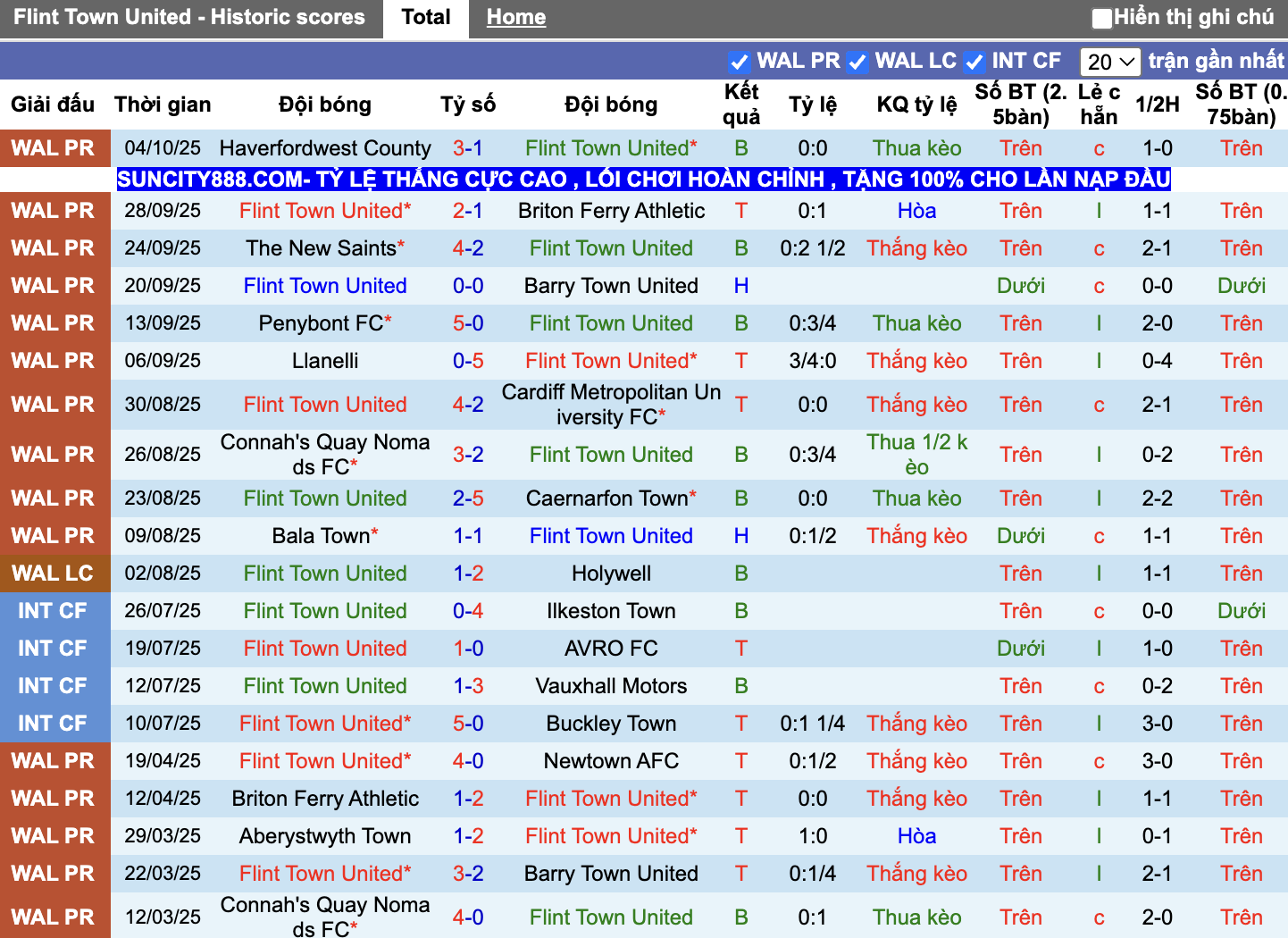Toggle the WAL PR checkbox
Screen dimensions: 1288x938
coord(739,62)
